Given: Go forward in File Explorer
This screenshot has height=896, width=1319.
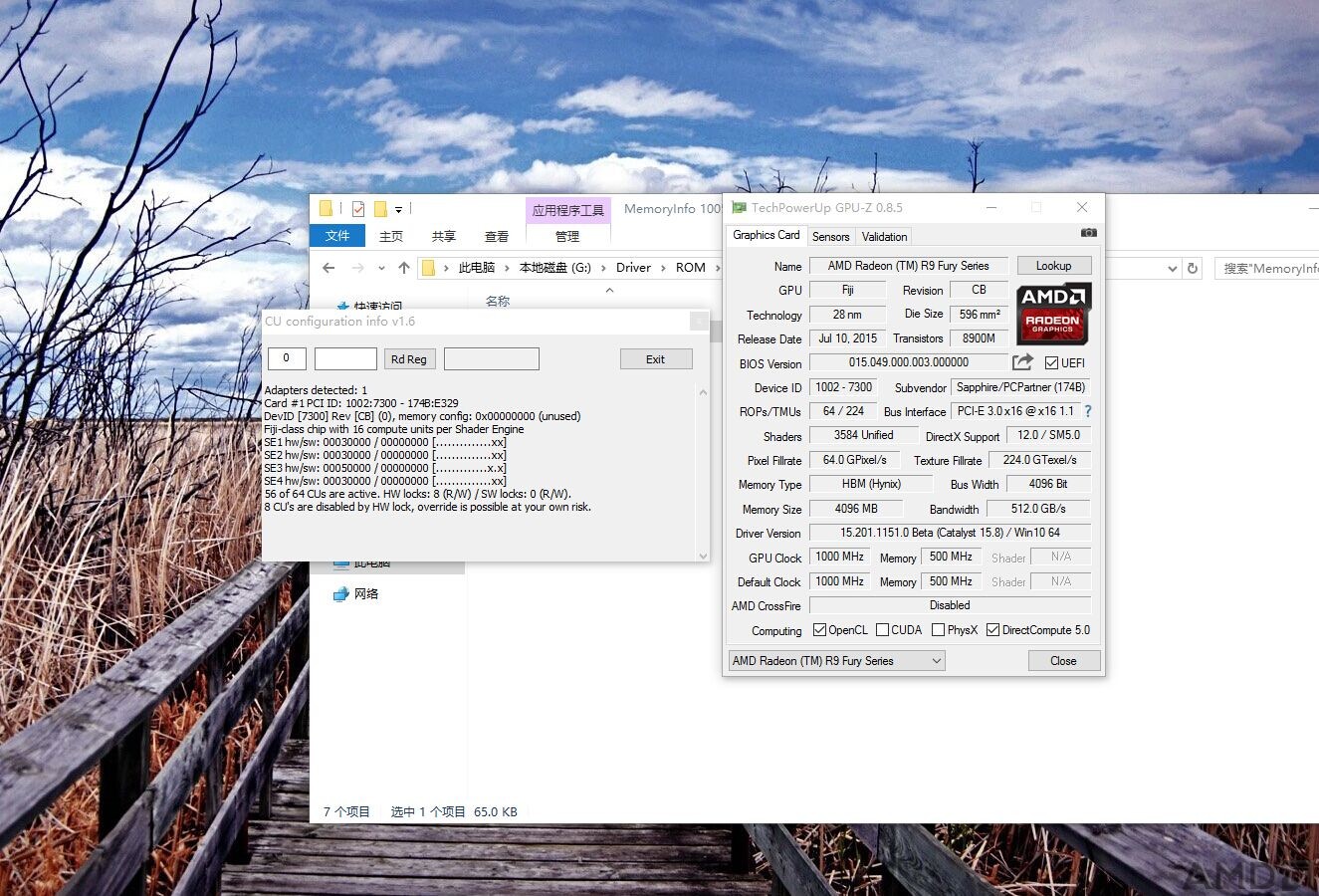Looking at the screenshot, I should pos(357,268).
